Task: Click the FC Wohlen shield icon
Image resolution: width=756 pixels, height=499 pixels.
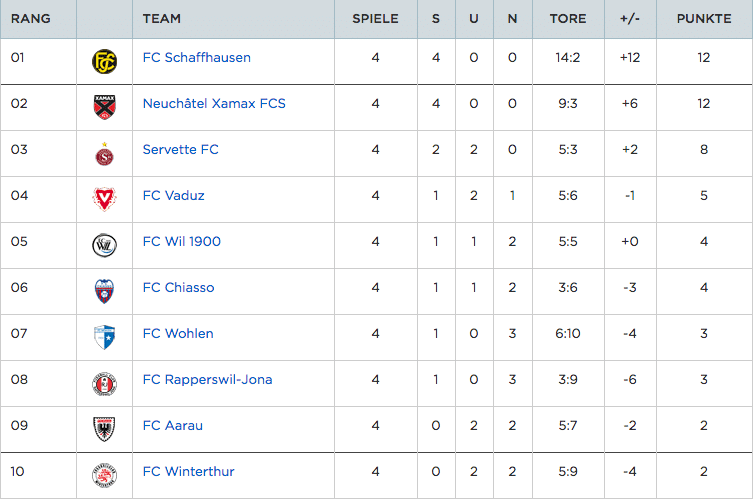Action: pyautogui.click(x=104, y=337)
